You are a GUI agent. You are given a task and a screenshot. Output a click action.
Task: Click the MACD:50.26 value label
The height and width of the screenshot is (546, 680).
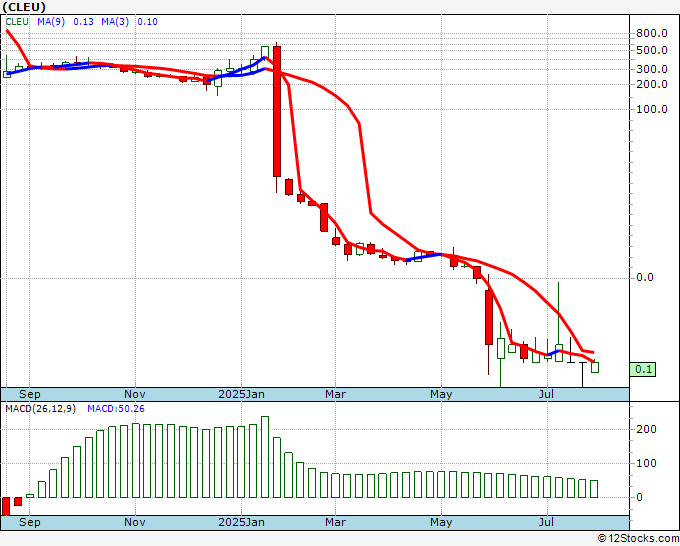coord(116,409)
